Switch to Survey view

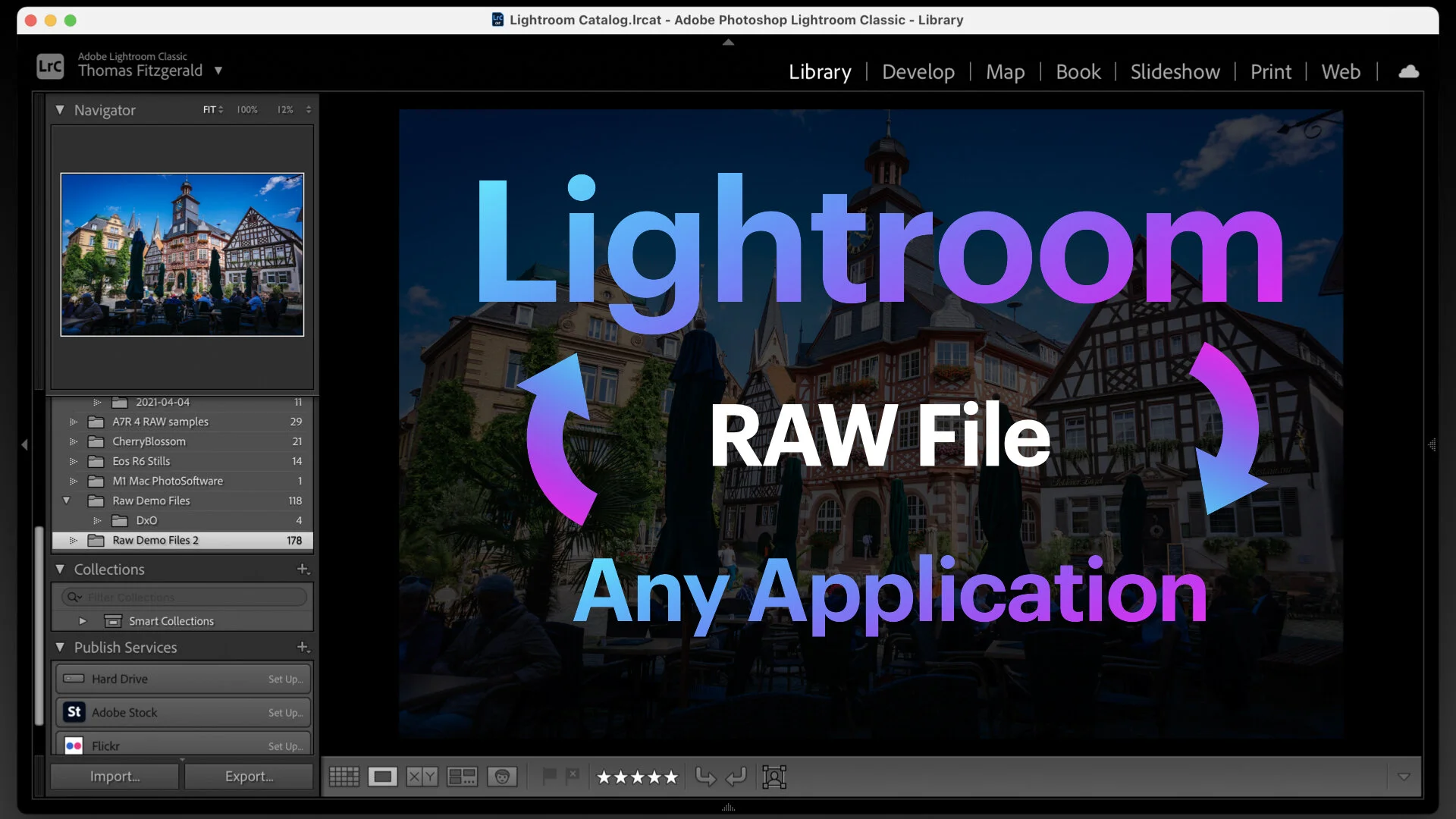pos(462,777)
